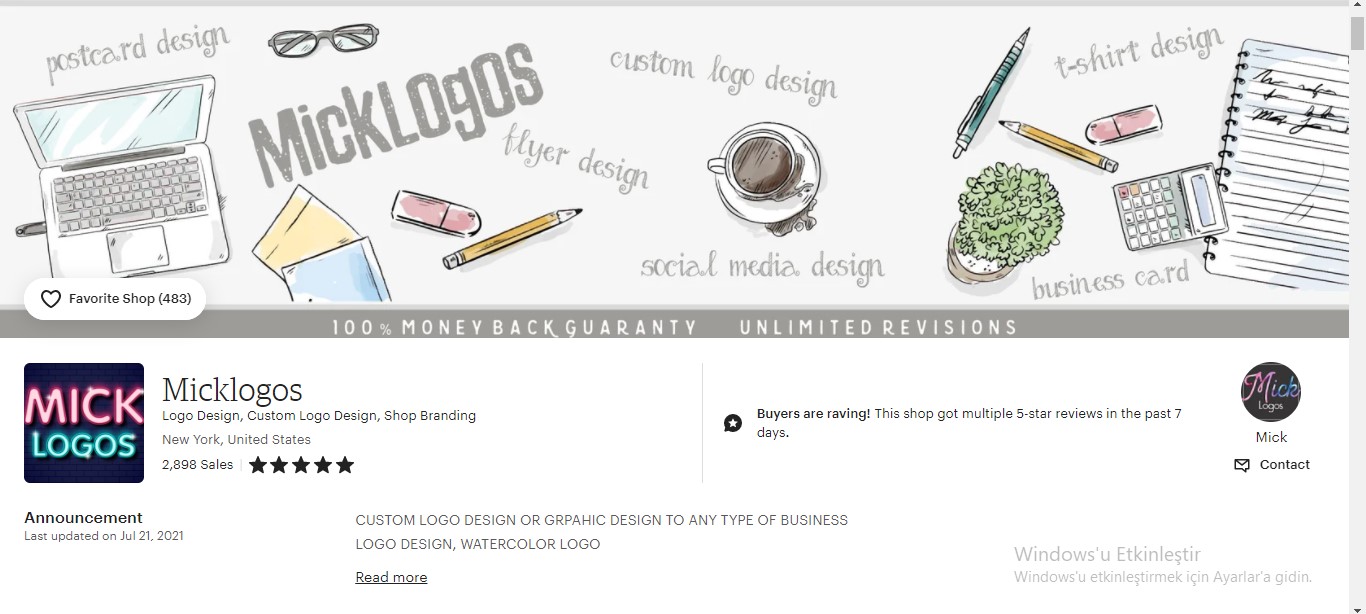Viewport: 1366px width, 614px height.
Task: Click Mick's round owner avatar
Action: (1271, 392)
